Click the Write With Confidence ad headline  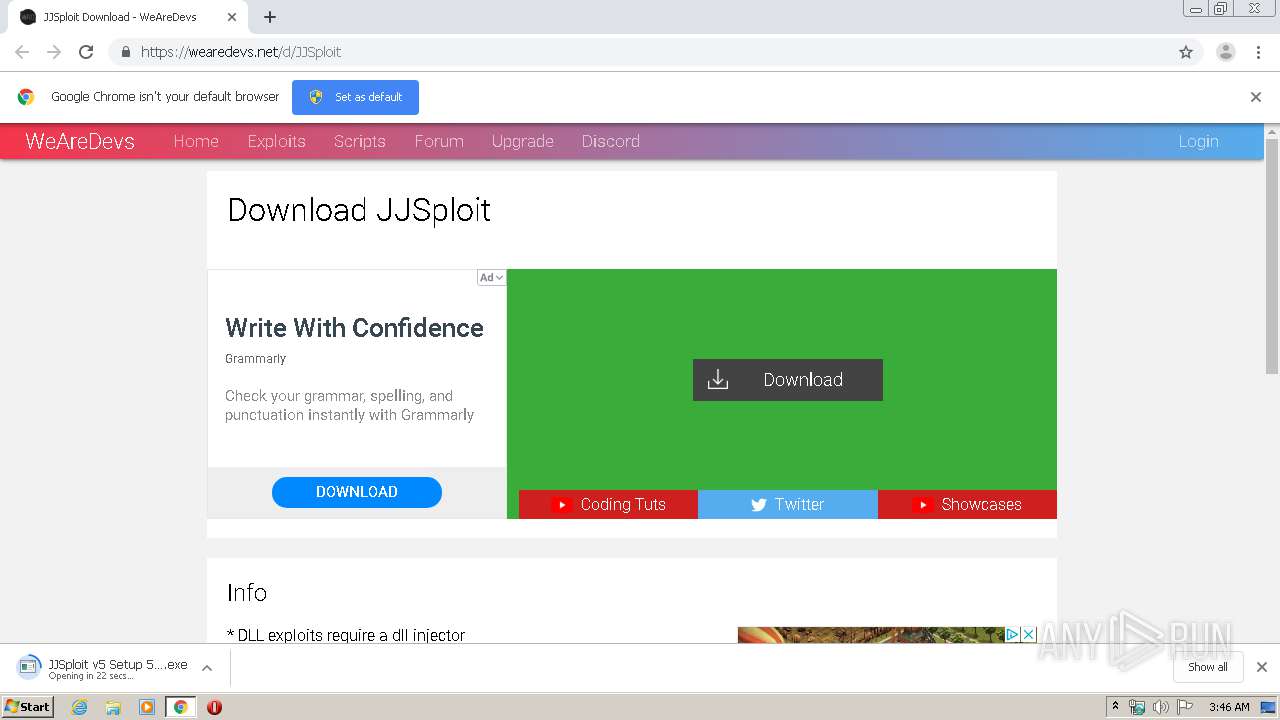[354, 328]
